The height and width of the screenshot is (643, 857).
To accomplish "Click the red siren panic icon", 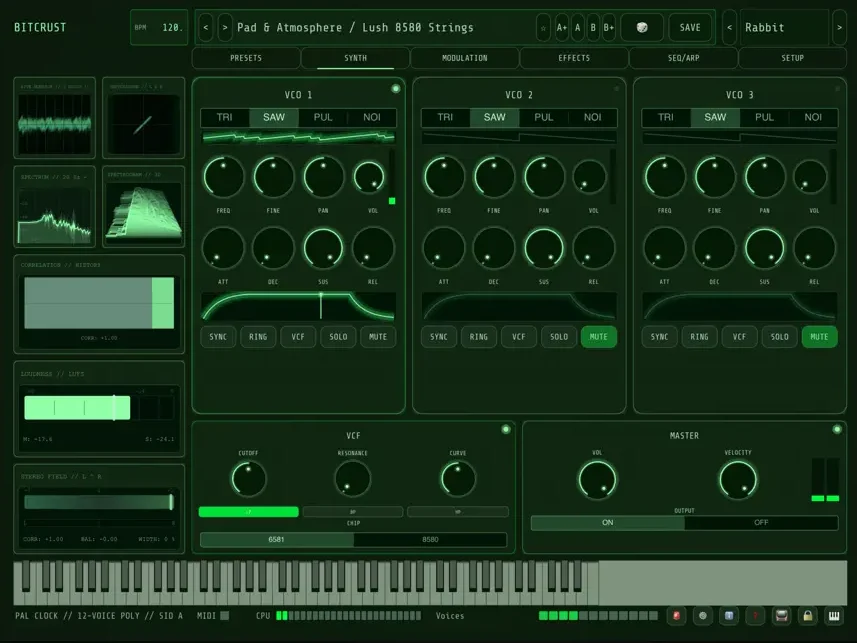I will (x=677, y=616).
